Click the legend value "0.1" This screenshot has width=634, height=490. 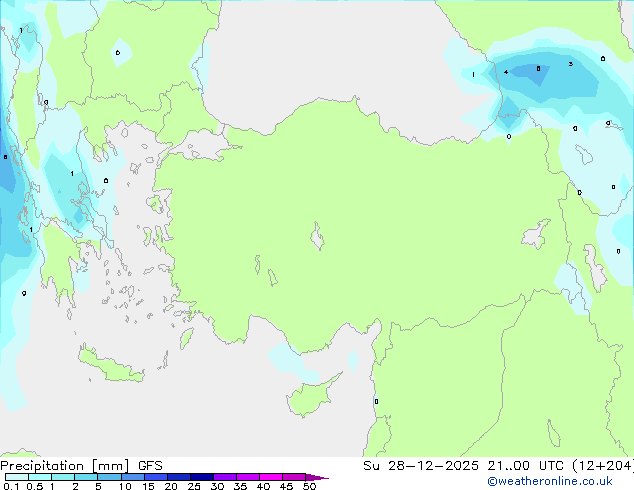[11, 486]
